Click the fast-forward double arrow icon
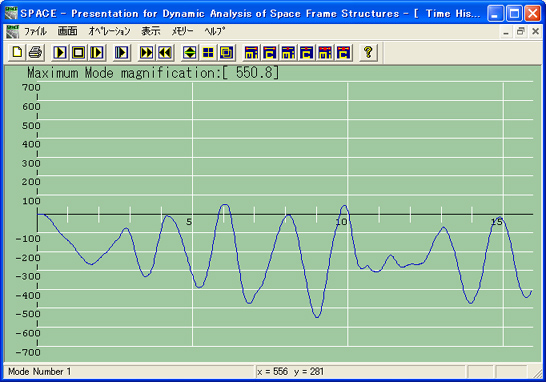The image size is (546, 382). click(x=147, y=53)
